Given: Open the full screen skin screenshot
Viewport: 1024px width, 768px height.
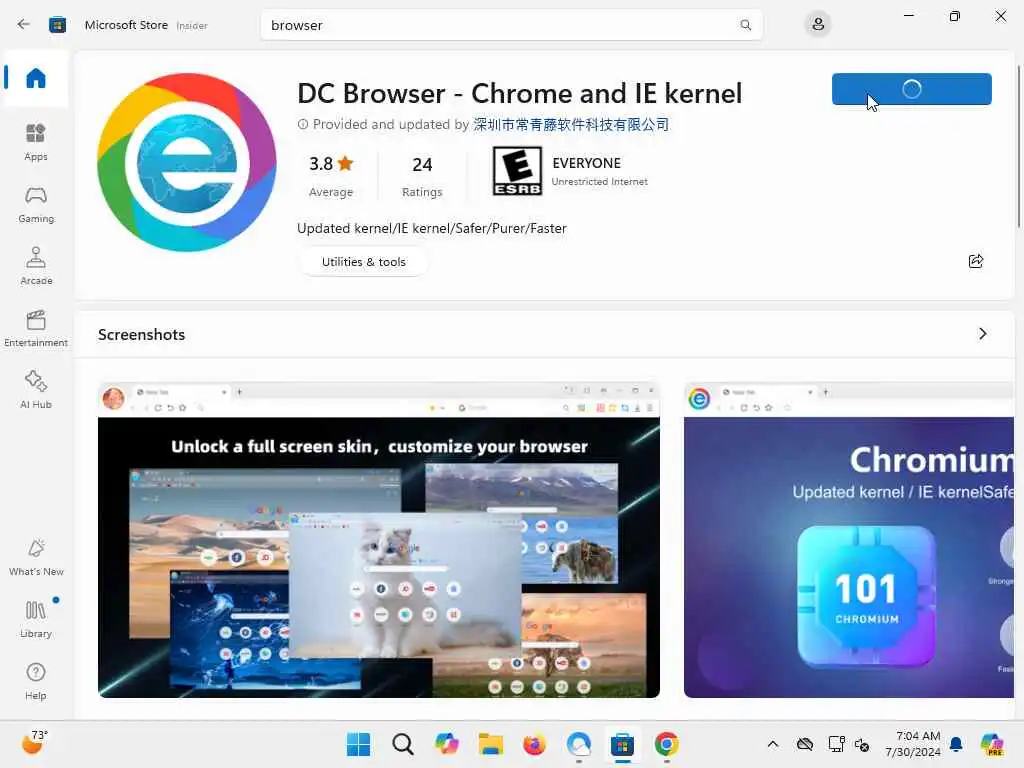Looking at the screenshot, I should coord(379,540).
